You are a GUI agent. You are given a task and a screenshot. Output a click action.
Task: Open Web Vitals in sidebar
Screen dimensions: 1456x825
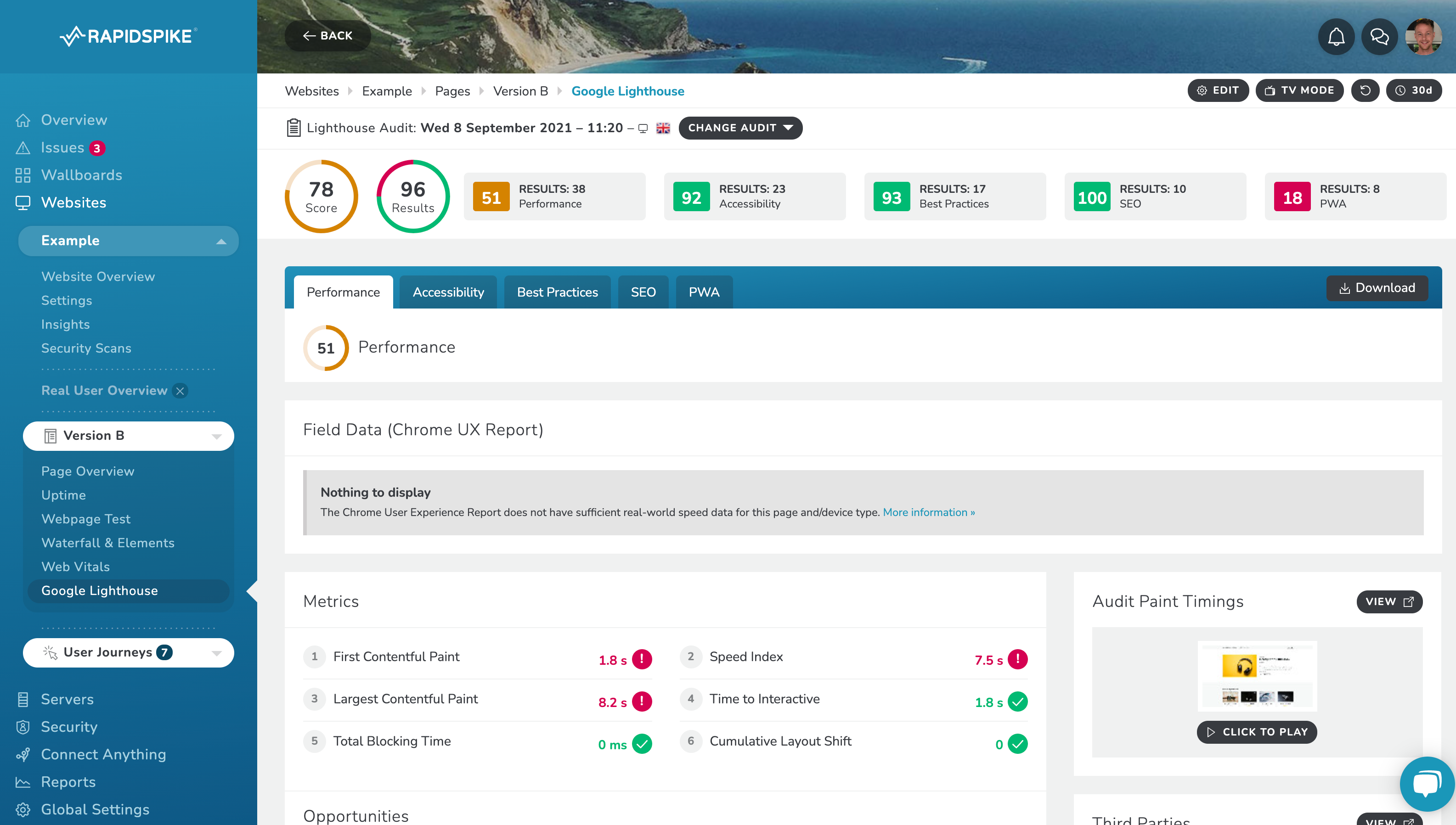tap(75, 567)
